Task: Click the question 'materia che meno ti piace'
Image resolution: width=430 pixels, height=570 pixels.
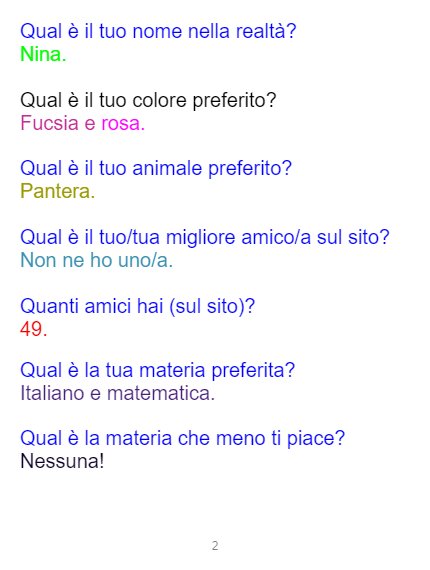Action: 182,438
